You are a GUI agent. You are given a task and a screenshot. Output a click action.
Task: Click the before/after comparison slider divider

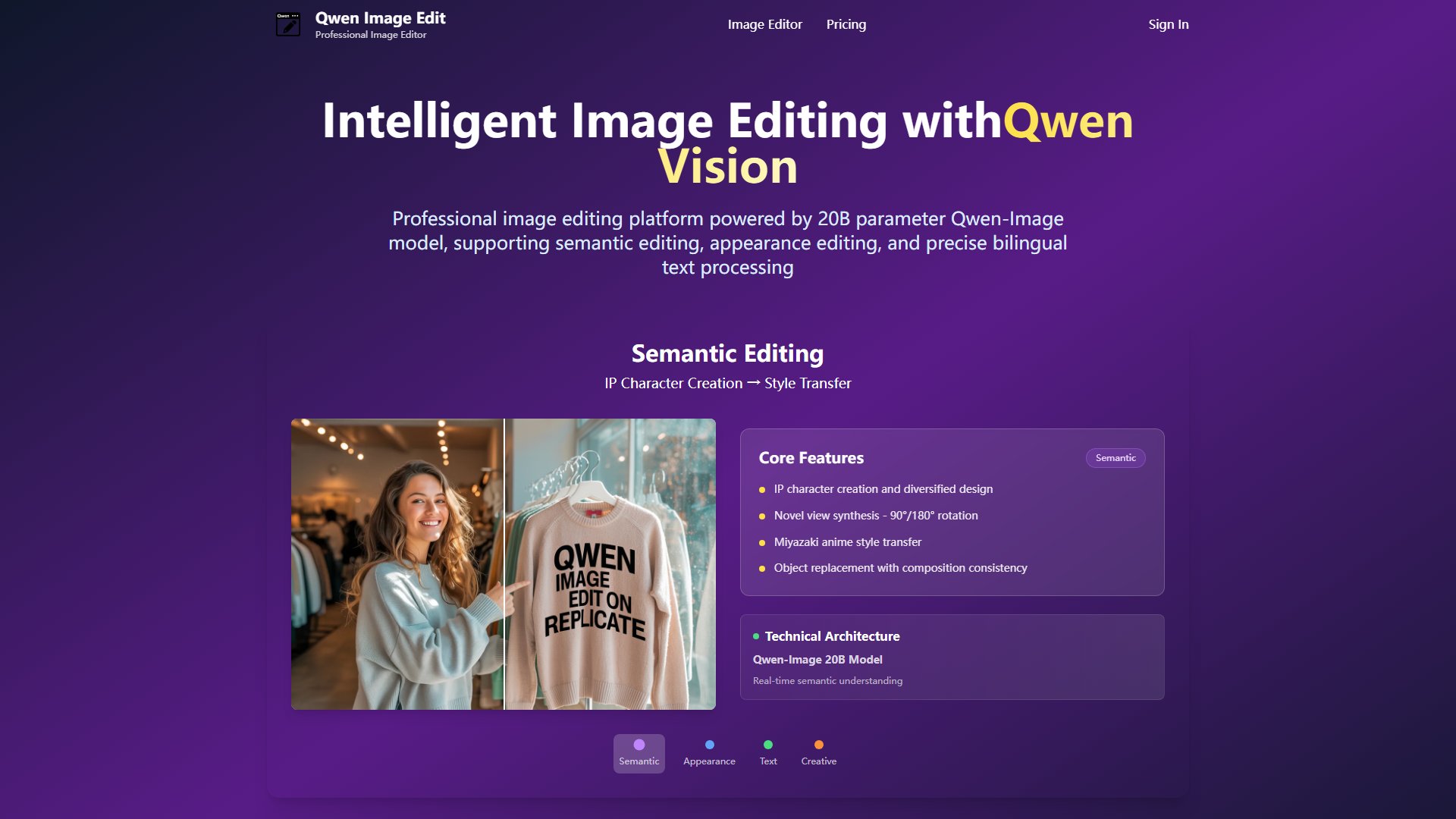pyautogui.click(x=504, y=564)
